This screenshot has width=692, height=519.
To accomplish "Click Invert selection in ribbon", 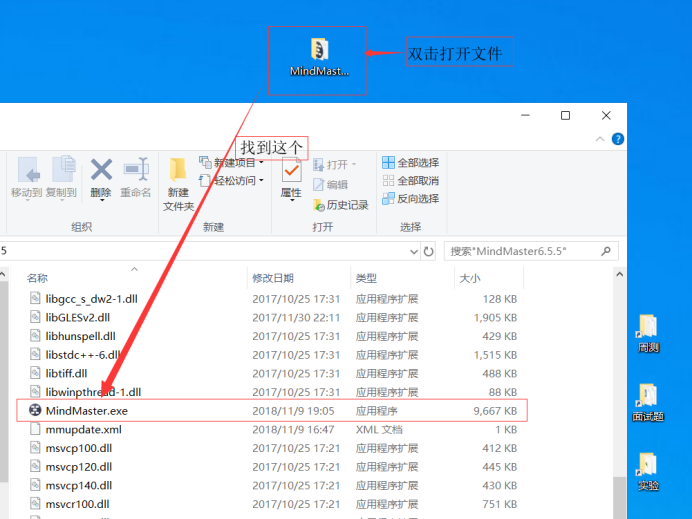I will click(410, 199).
